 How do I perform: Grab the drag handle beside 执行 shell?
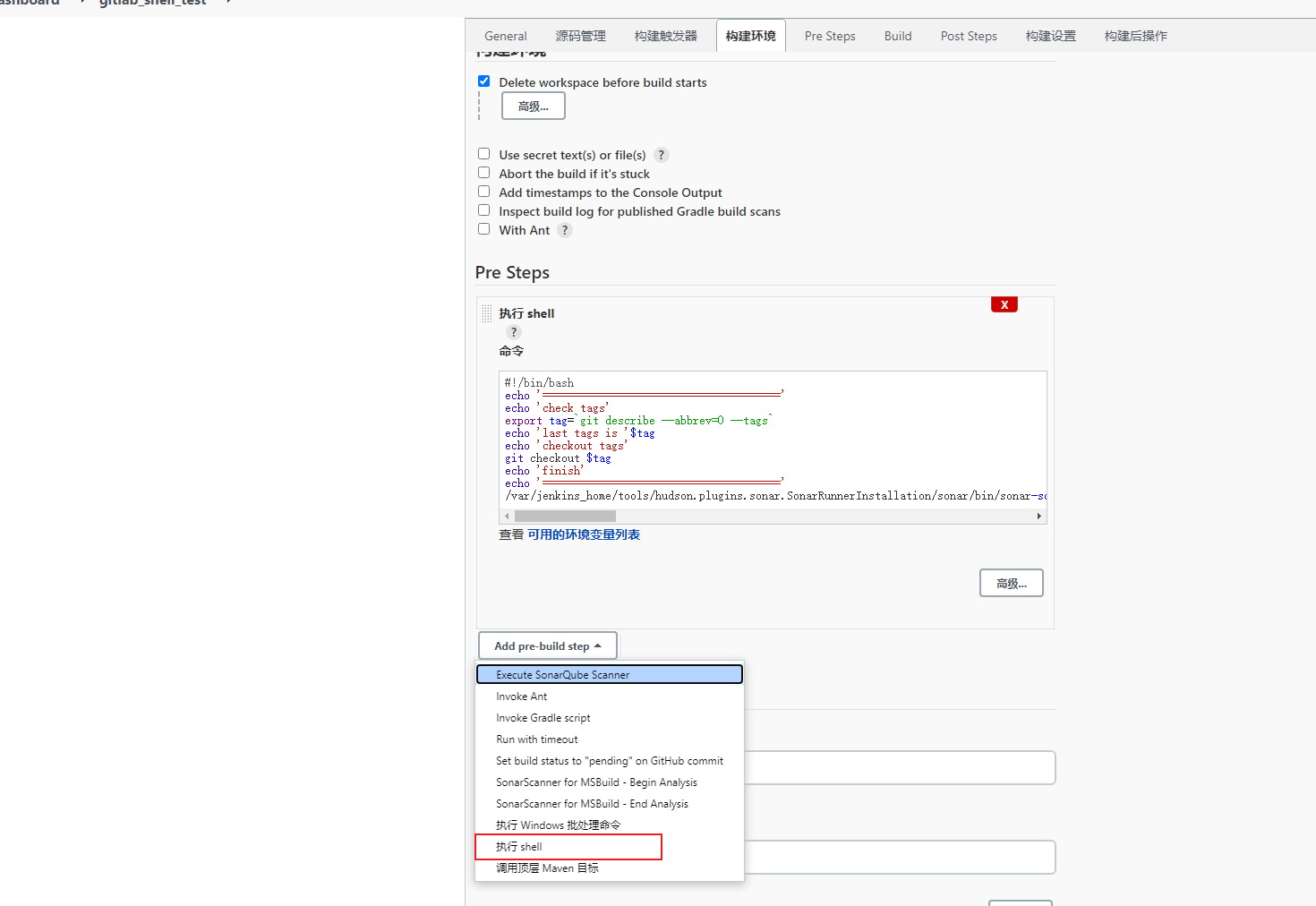pos(487,313)
